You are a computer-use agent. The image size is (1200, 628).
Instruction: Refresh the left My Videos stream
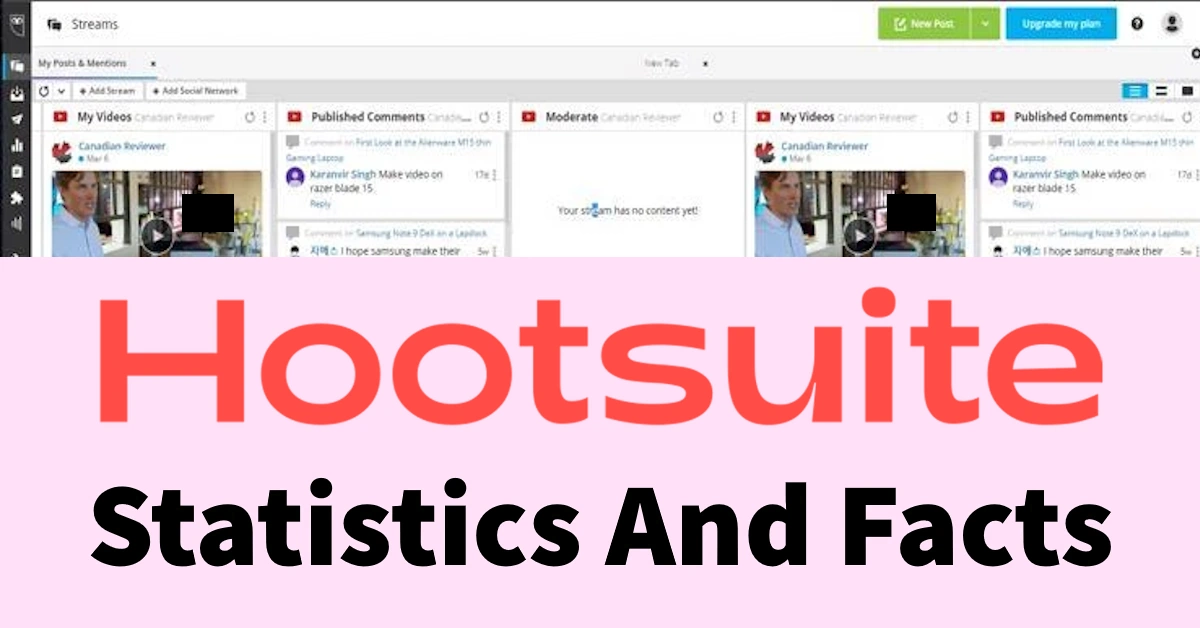(249, 117)
